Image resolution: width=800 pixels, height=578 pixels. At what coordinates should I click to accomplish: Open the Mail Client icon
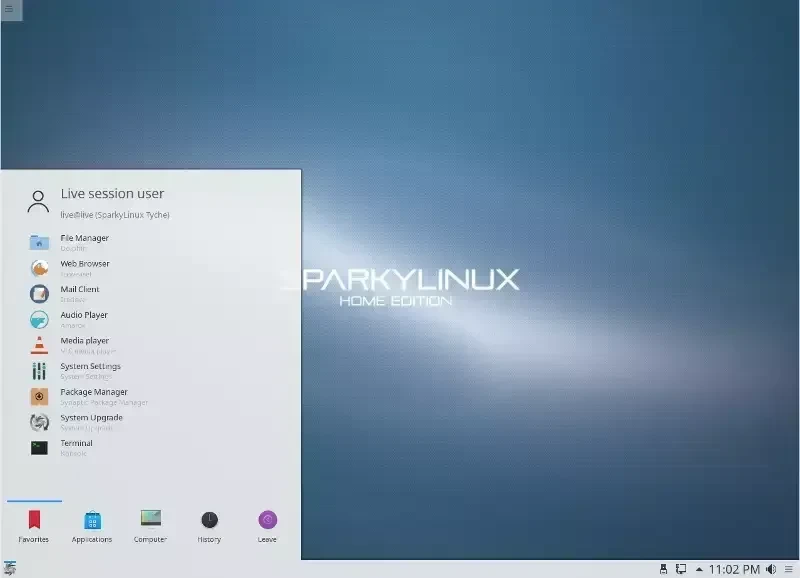39,294
